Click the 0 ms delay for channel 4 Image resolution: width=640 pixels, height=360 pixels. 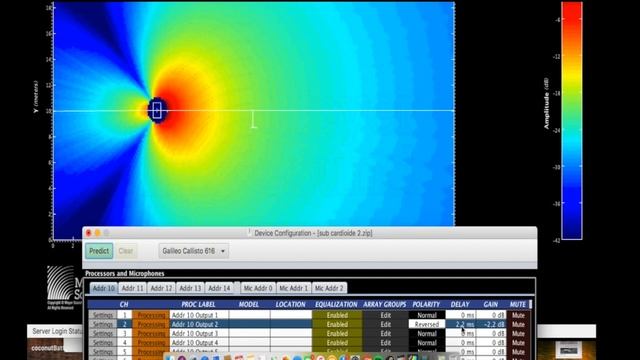point(460,343)
